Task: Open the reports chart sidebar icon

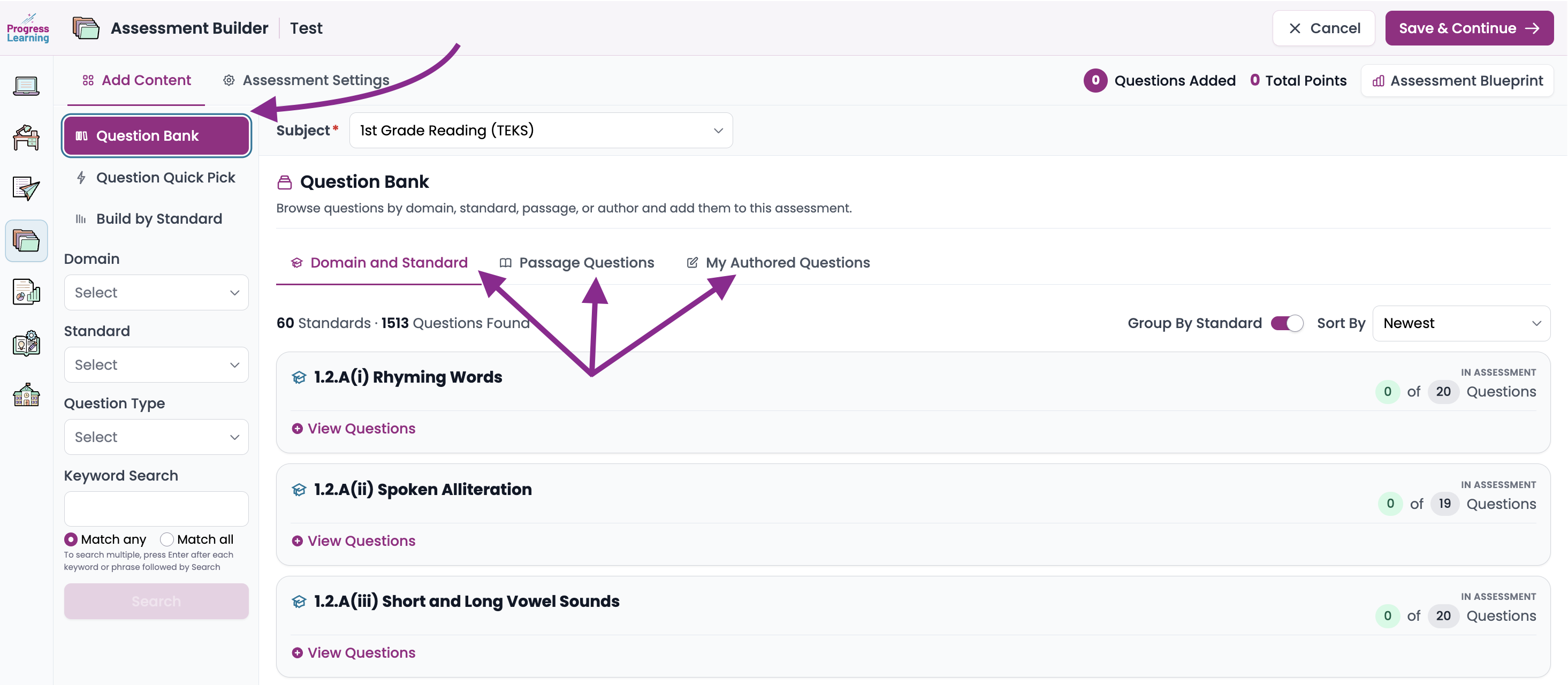Action: (x=26, y=292)
